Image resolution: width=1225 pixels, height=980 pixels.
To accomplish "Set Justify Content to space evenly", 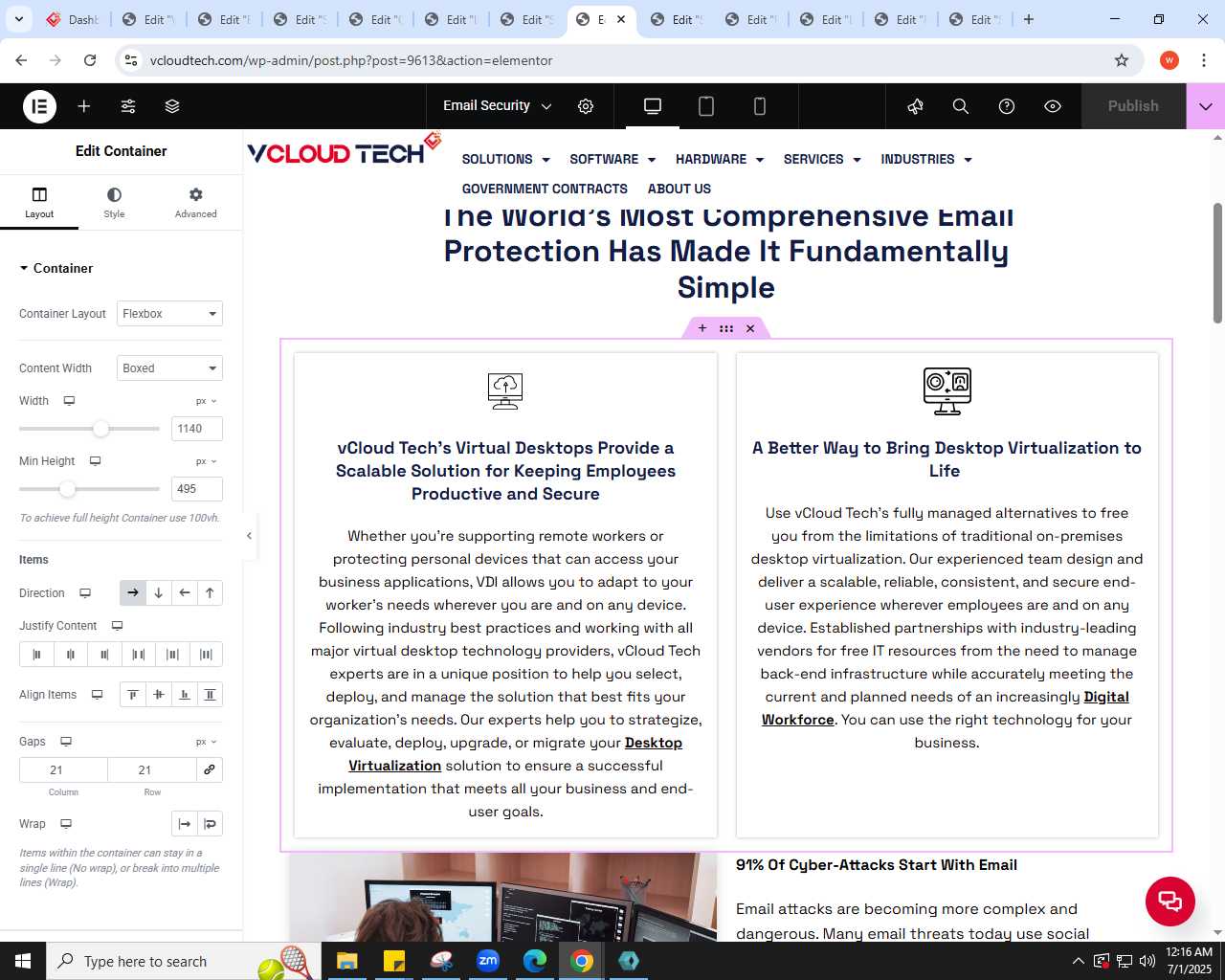I will click(x=206, y=655).
